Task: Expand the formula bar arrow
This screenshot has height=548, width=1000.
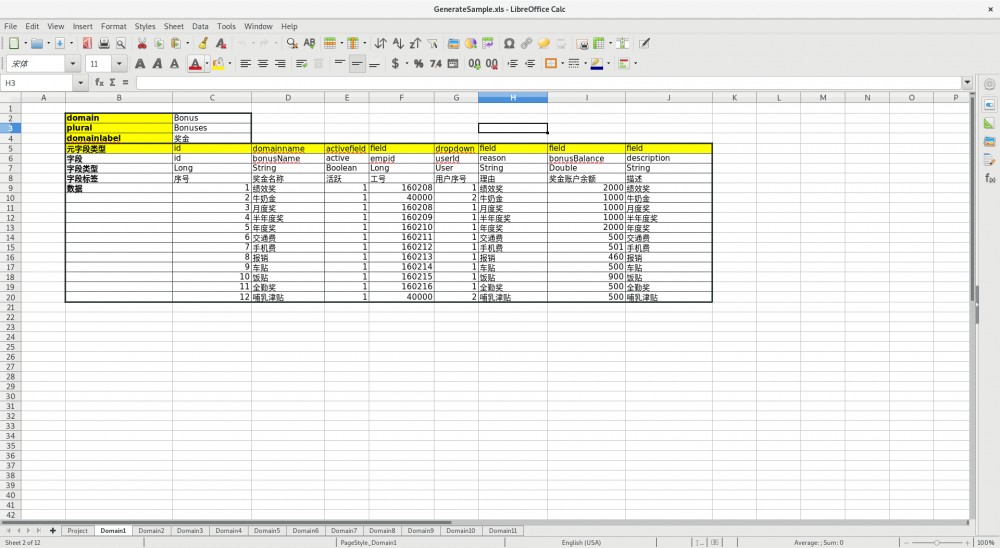Action: [x=967, y=82]
